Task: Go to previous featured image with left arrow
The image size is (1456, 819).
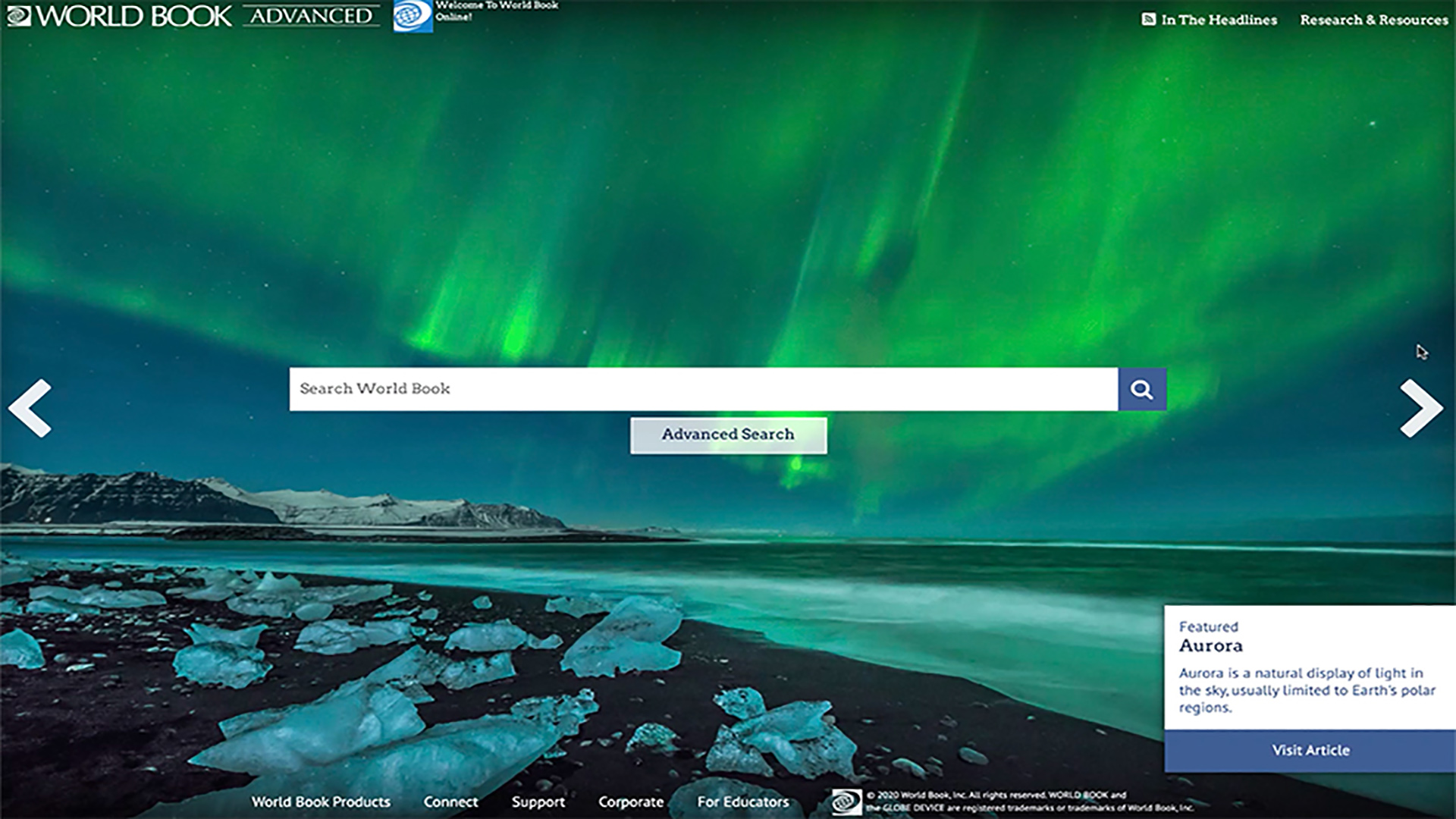Action: coord(30,409)
